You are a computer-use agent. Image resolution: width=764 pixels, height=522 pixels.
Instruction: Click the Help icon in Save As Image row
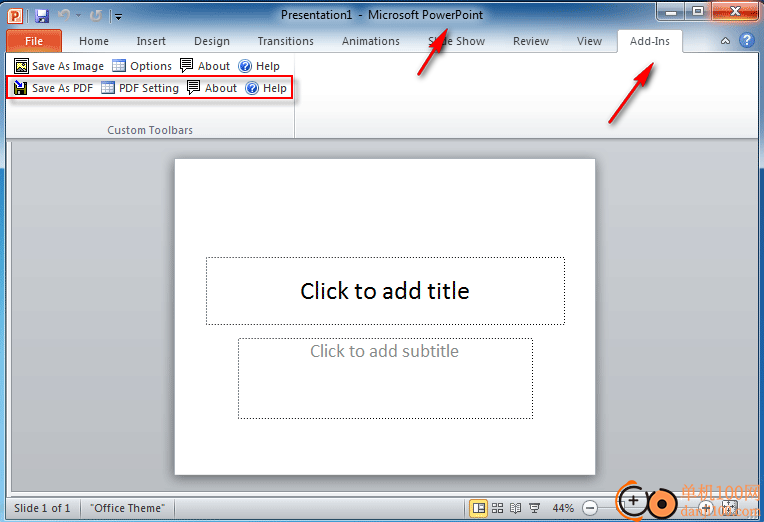(245, 66)
